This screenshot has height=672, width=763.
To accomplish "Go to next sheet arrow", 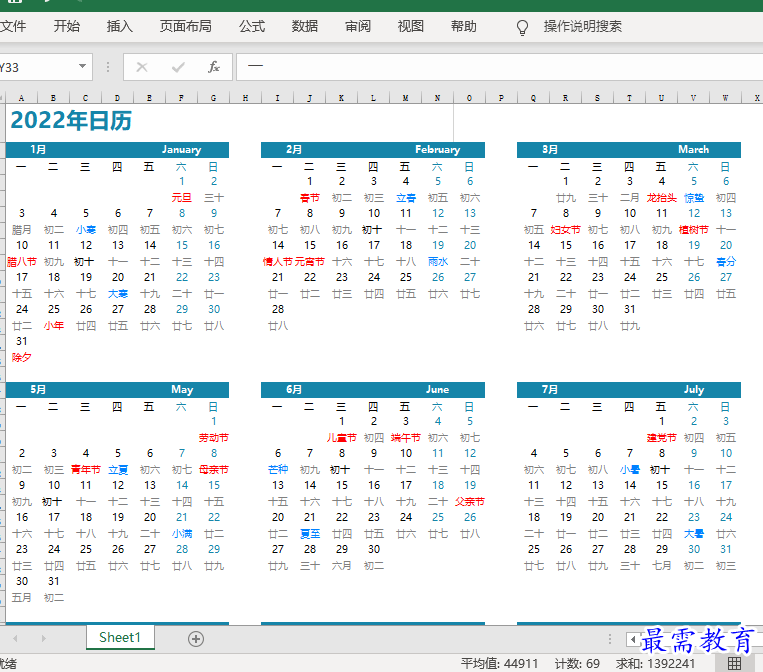I will (44, 638).
